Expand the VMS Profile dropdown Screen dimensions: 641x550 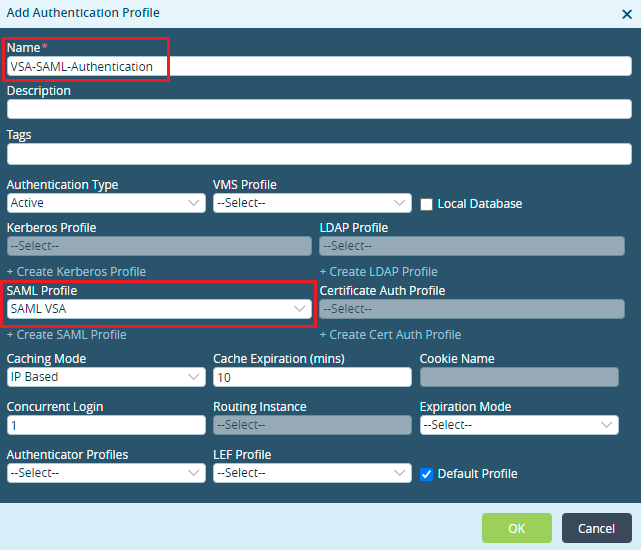[x=312, y=203]
